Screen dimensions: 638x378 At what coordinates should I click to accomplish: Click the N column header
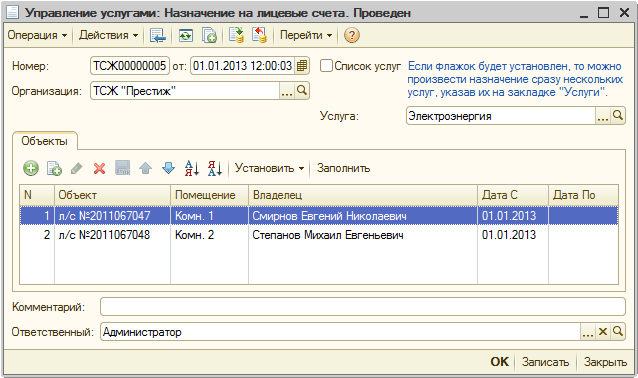point(37,195)
